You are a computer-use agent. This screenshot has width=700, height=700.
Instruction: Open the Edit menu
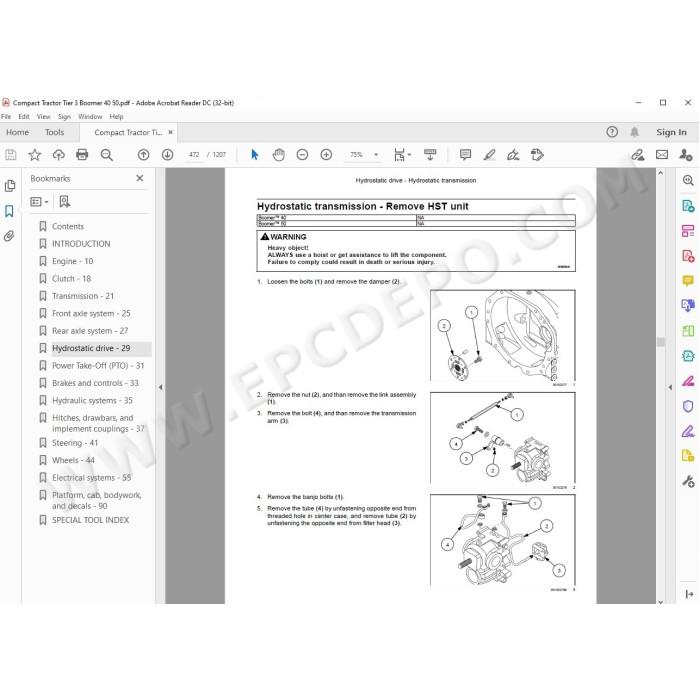coord(24,117)
